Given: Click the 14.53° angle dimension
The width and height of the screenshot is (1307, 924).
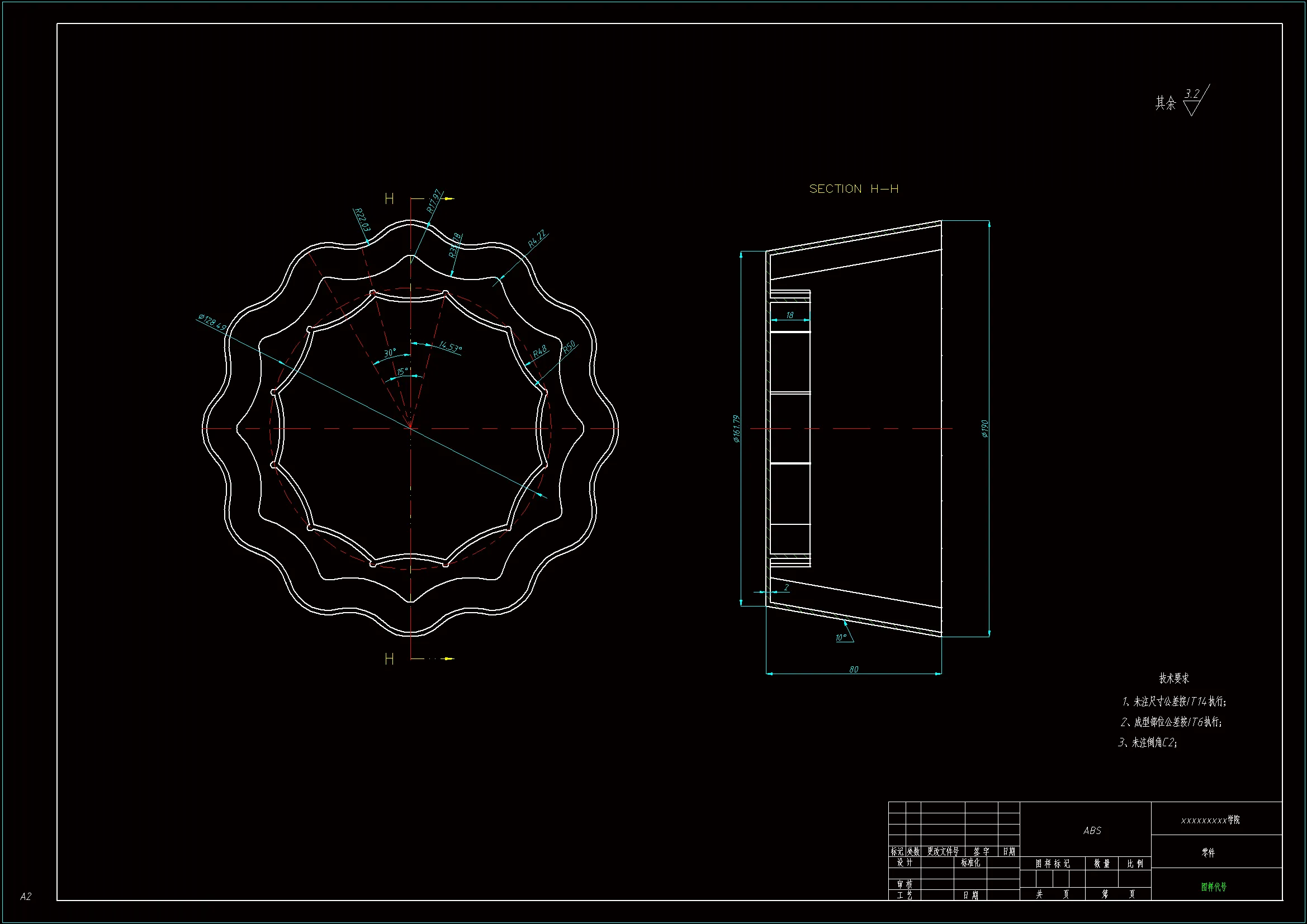Looking at the screenshot, I should pos(449,347).
